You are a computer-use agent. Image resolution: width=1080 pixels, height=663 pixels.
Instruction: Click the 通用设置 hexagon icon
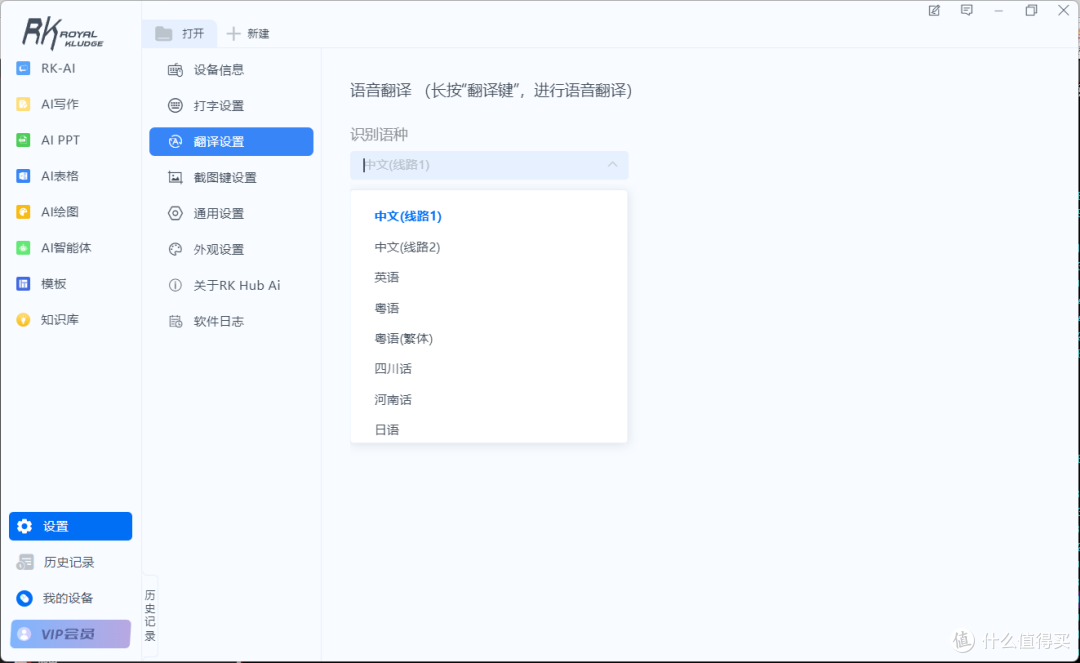tap(176, 213)
